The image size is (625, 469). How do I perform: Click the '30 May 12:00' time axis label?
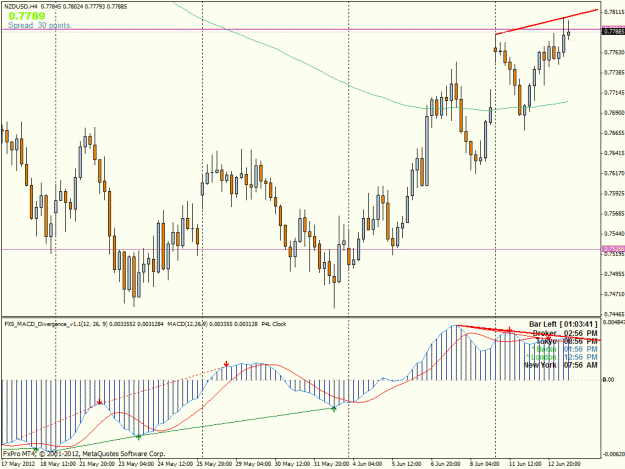(x=293, y=464)
